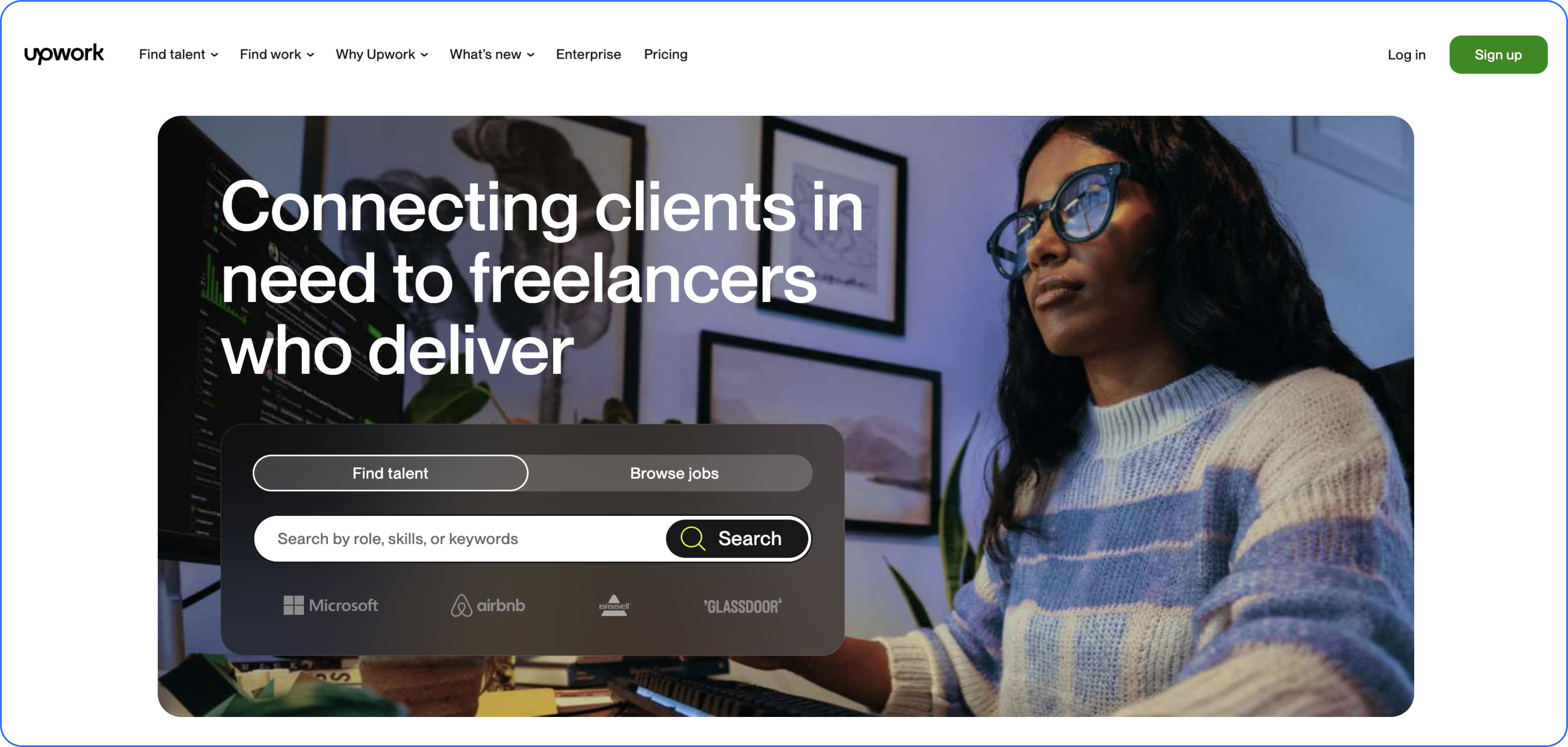Switch to the Browse jobs option
Image resolution: width=1568 pixels, height=747 pixels.
(x=674, y=473)
